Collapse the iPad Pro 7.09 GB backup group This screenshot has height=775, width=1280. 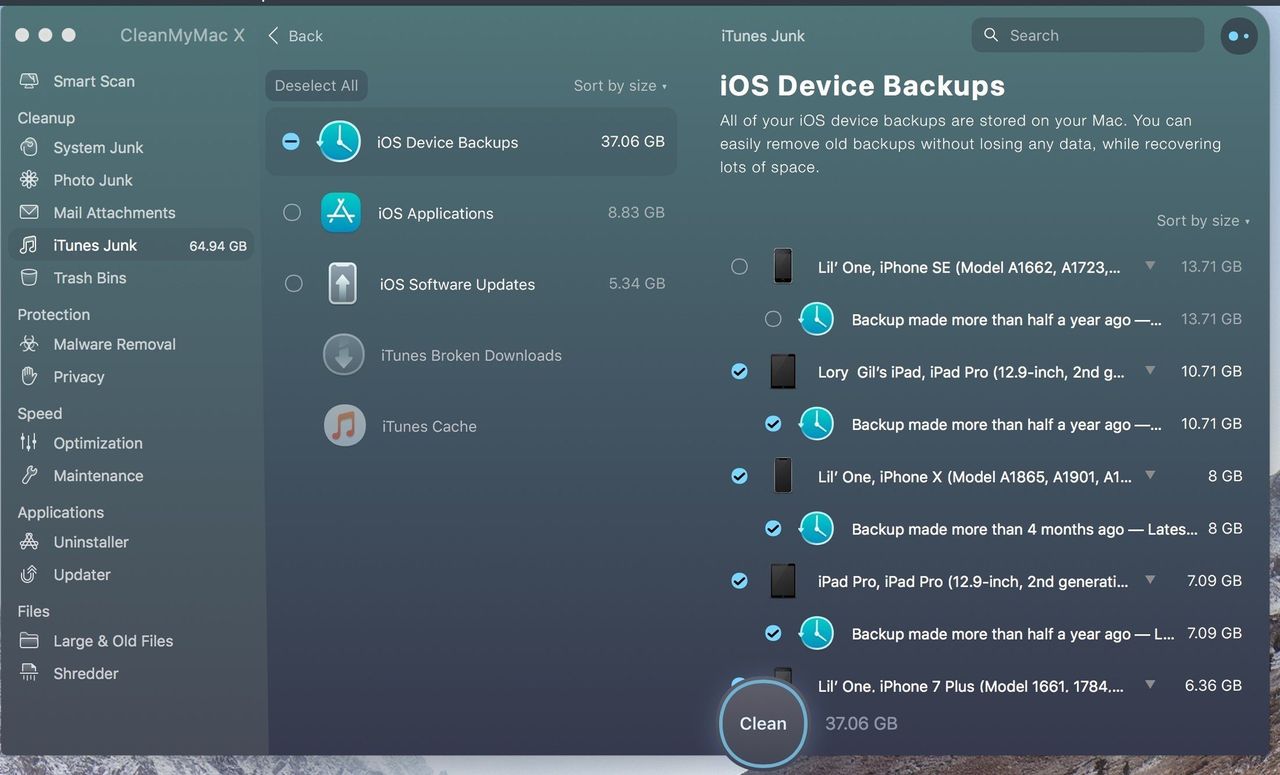pos(1150,580)
